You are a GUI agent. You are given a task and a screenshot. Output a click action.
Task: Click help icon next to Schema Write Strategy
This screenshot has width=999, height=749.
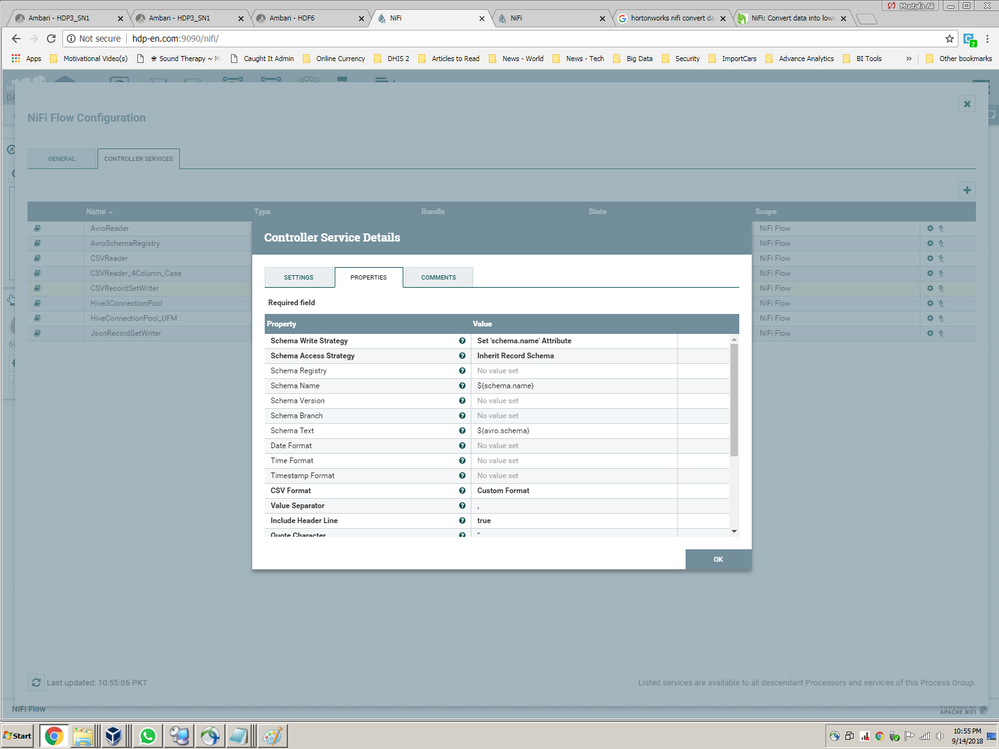point(461,340)
